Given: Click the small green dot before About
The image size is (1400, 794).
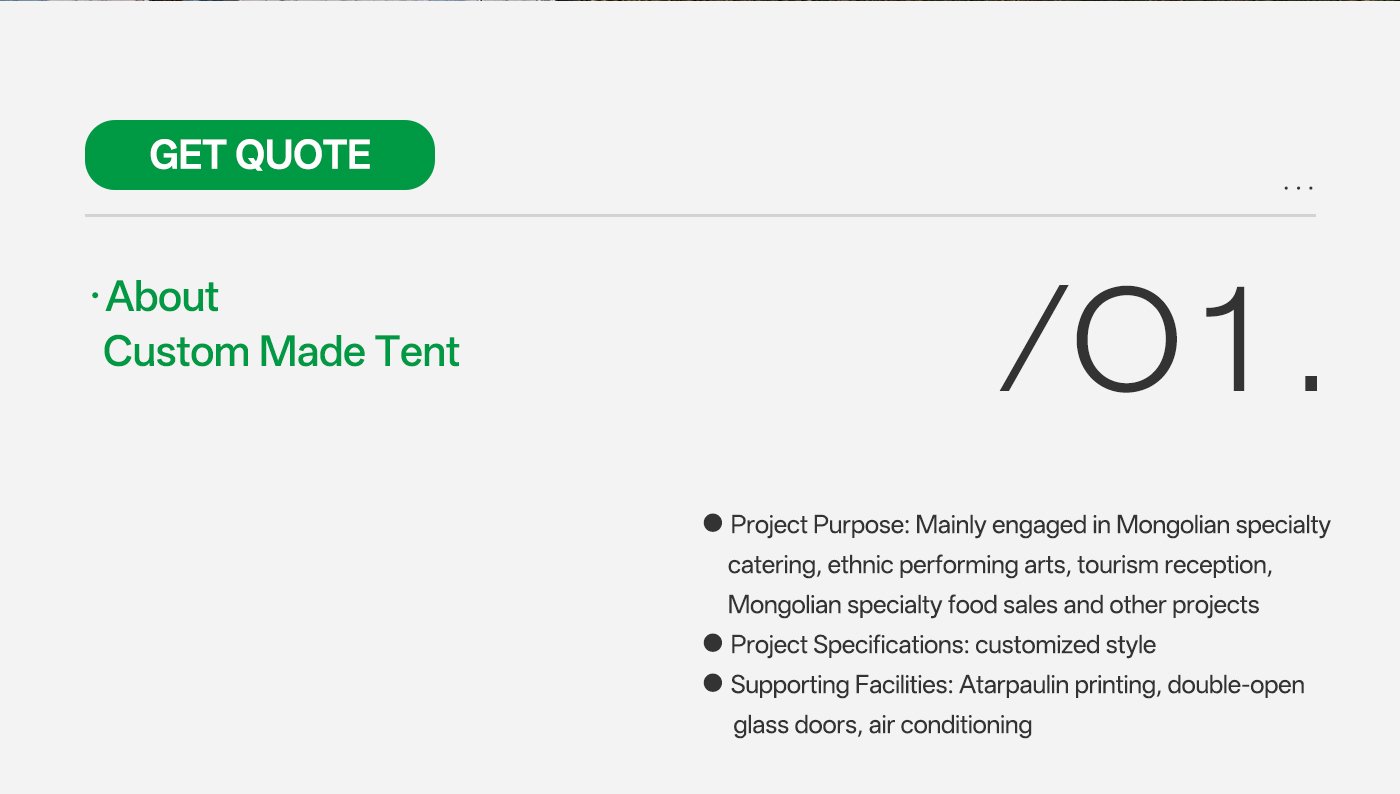Looking at the screenshot, I should (x=94, y=297).
